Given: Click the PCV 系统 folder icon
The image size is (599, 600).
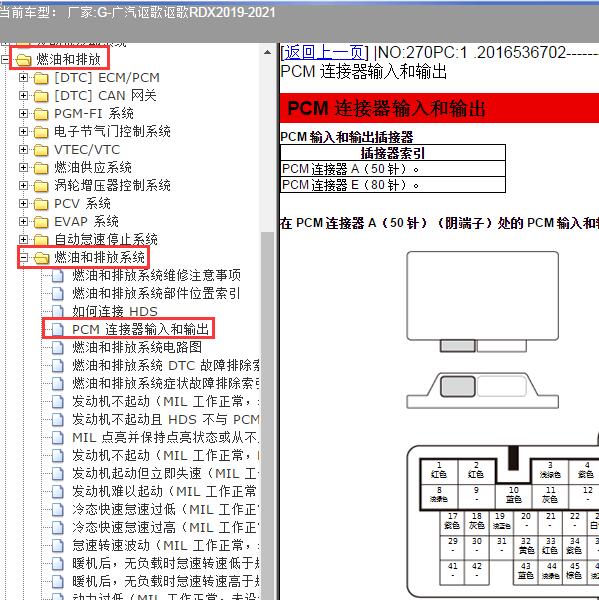Looking at the screenshot, I should tap(41, 204).
